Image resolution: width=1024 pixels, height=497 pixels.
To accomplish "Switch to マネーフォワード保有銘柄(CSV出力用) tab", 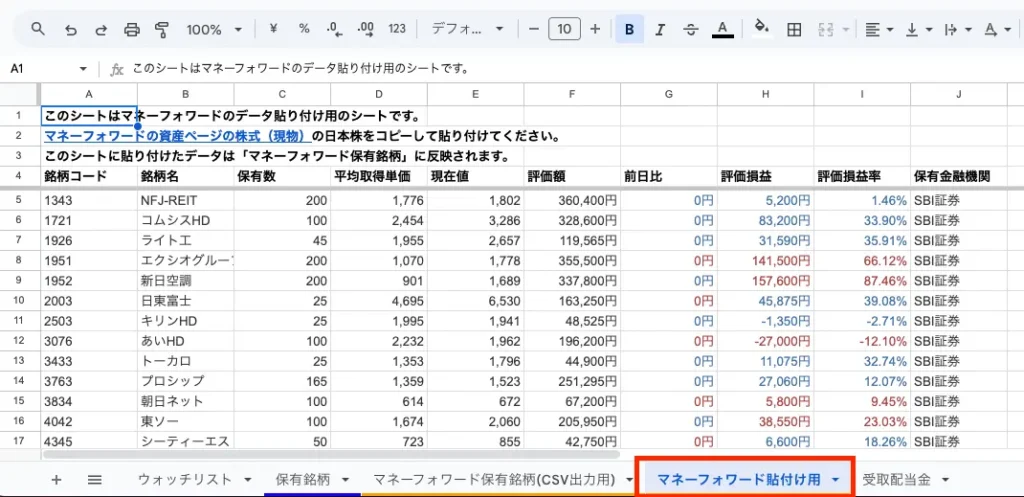I will [494, 480].
